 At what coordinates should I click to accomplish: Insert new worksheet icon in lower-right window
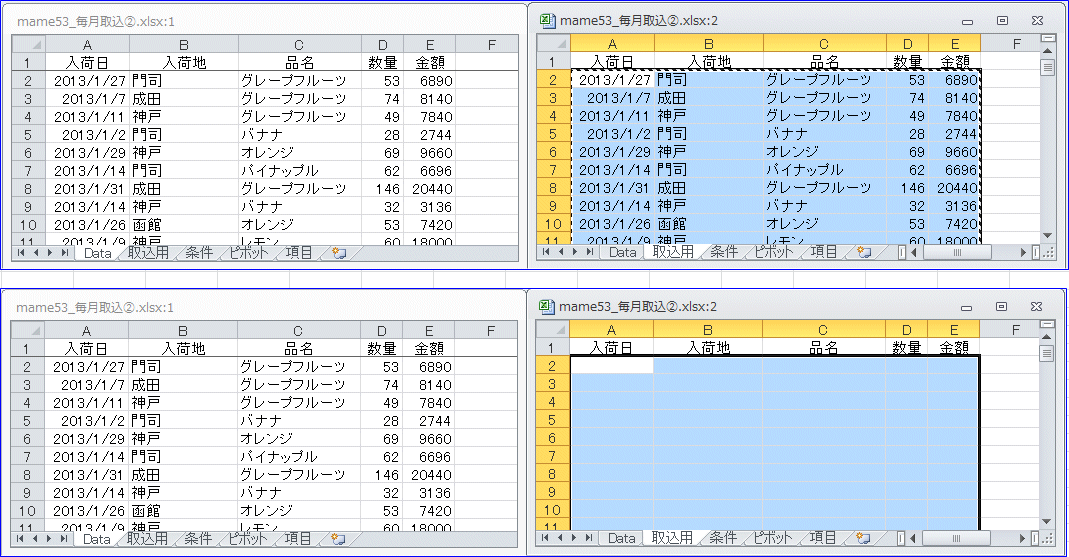[x=863, y=538]
